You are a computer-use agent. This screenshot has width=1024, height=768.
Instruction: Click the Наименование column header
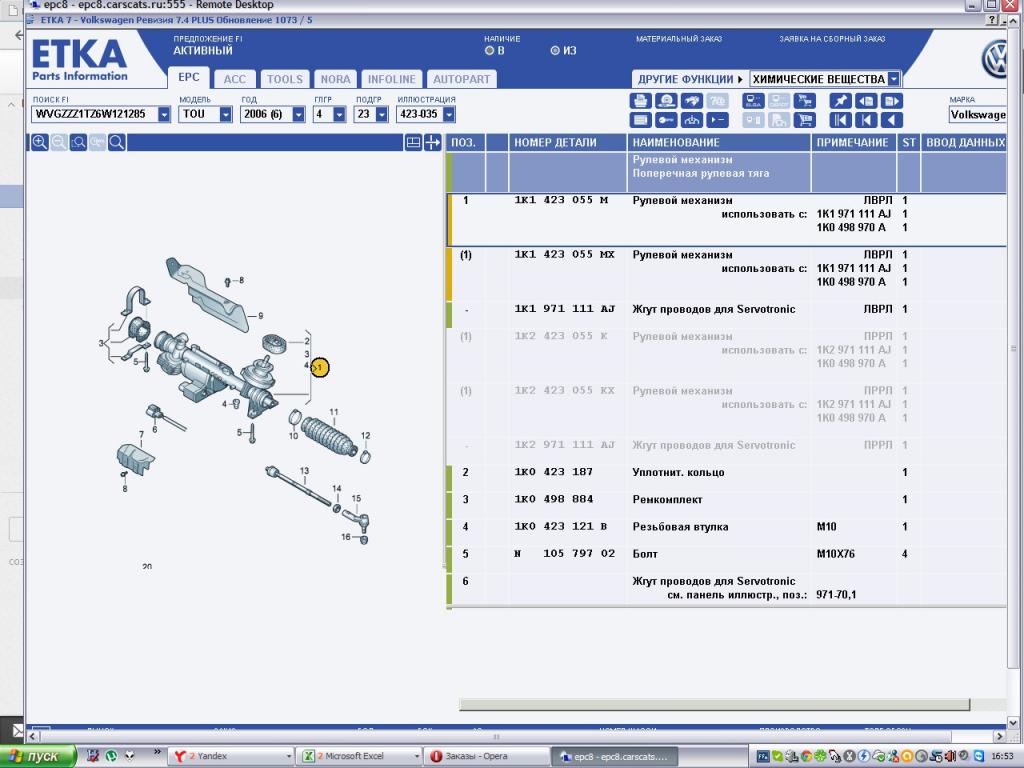click(x=718, y=142)
